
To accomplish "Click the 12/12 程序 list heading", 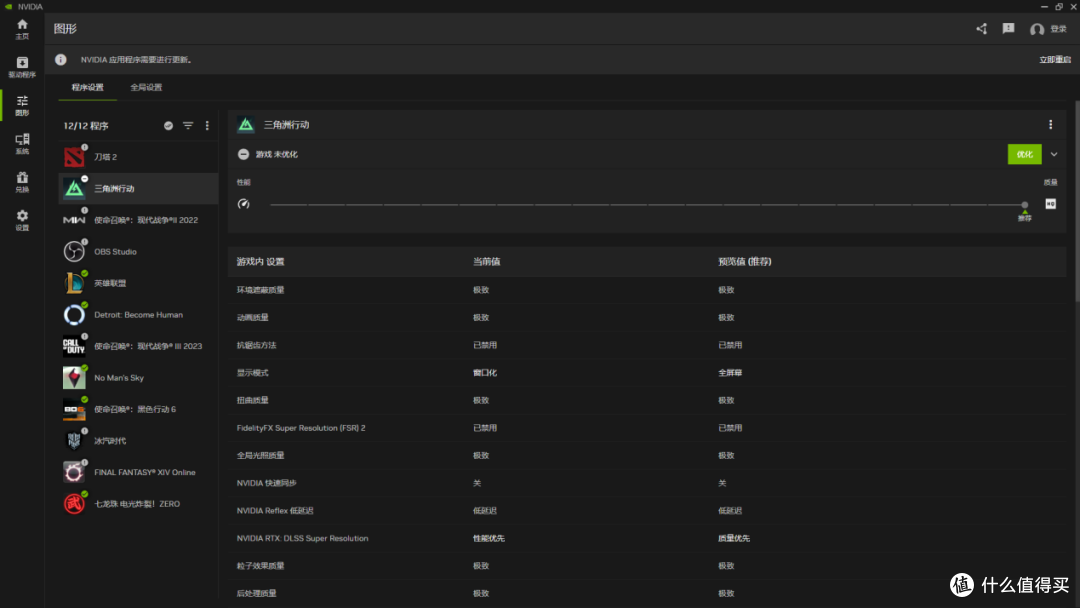I will click(x=86, y=126).
